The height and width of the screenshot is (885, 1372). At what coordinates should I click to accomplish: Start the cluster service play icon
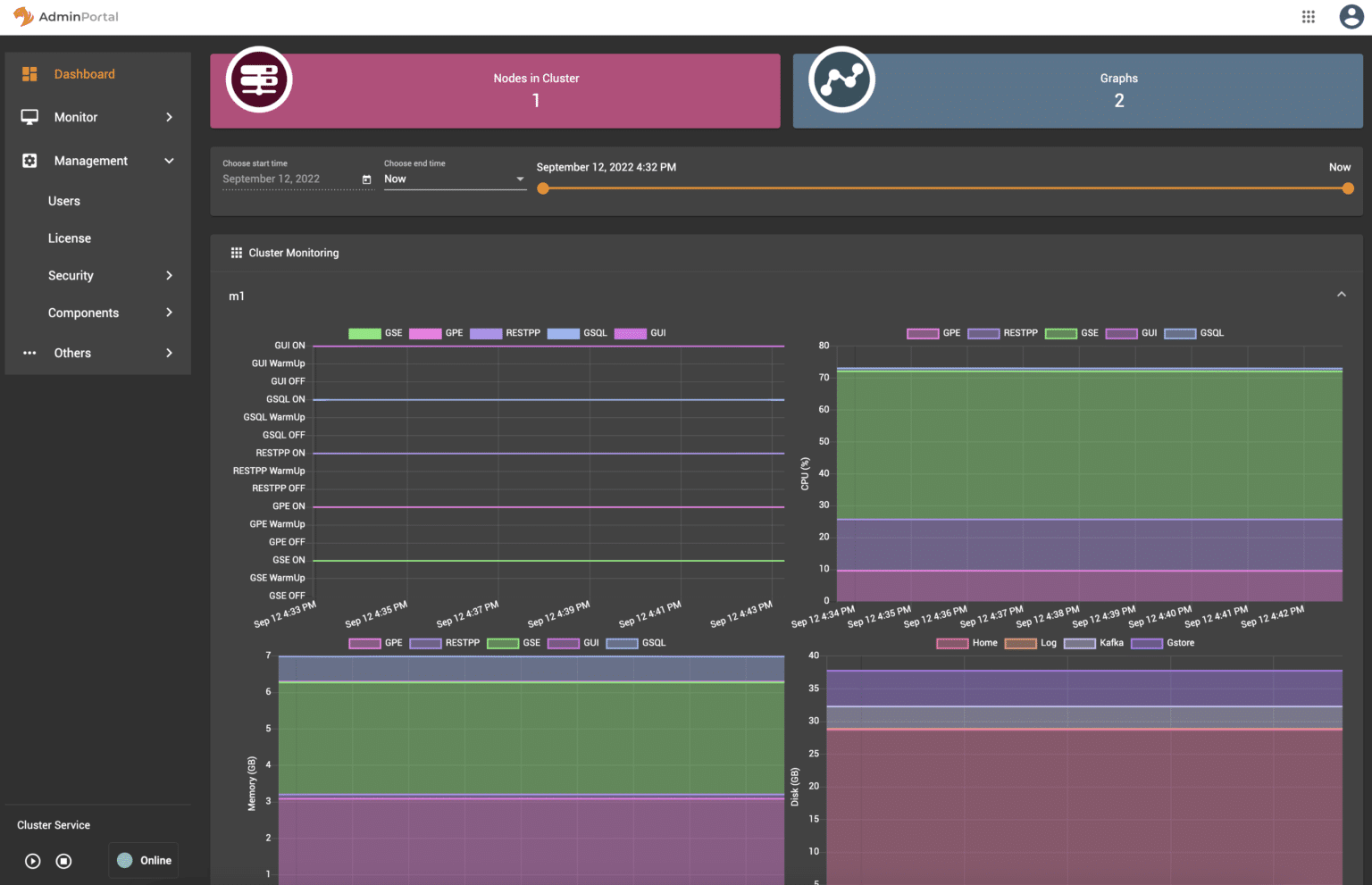click(33, 861)
